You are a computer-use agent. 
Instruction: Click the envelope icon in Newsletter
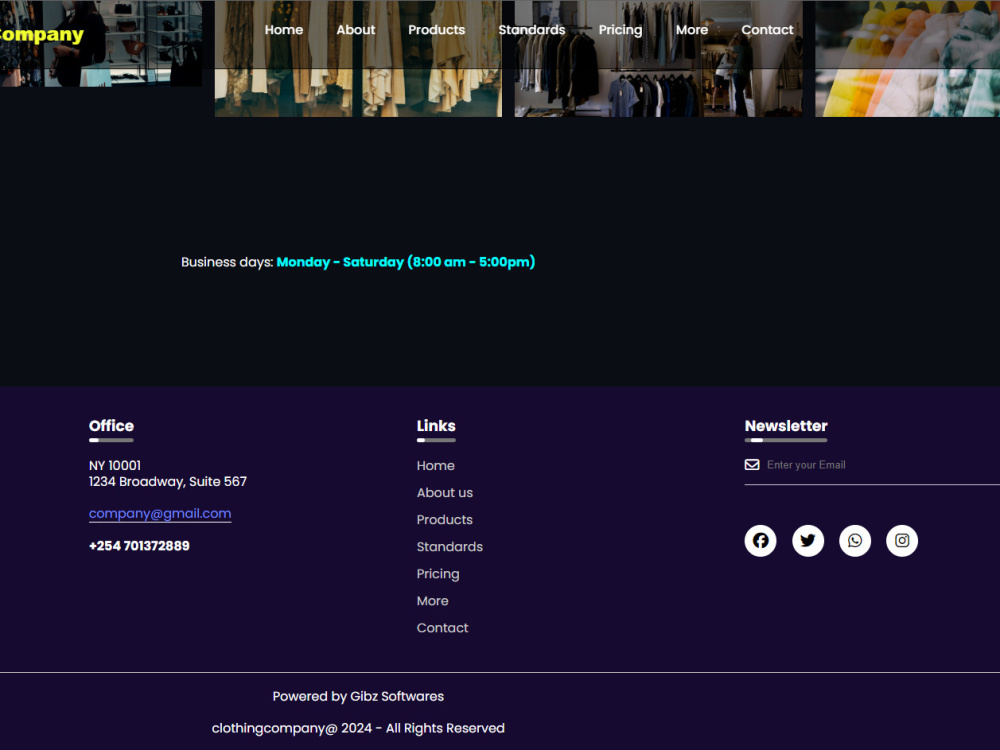pos(752,465)
